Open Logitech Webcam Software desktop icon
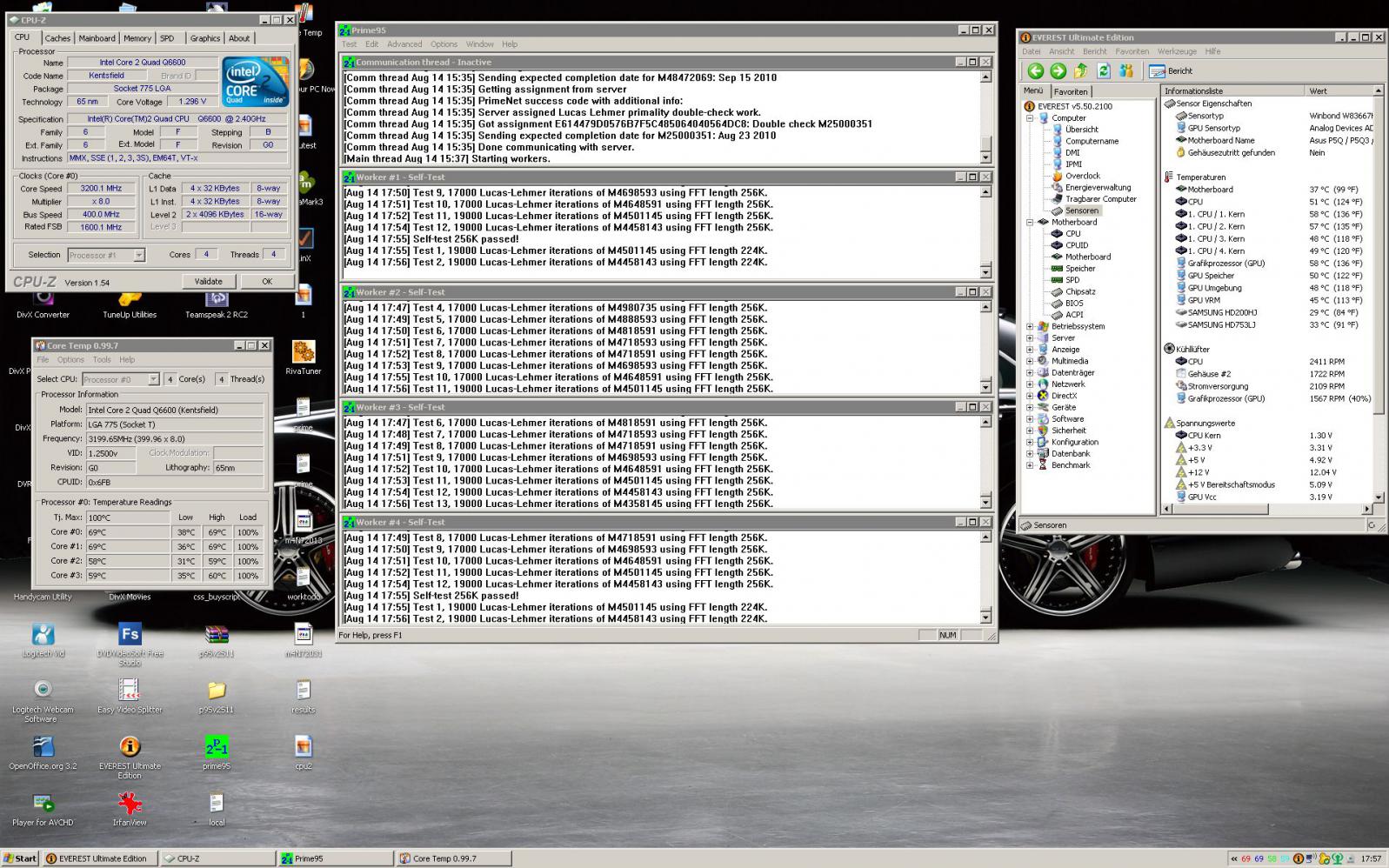The width and height of the screenshot is (1389, 868). 43,701
